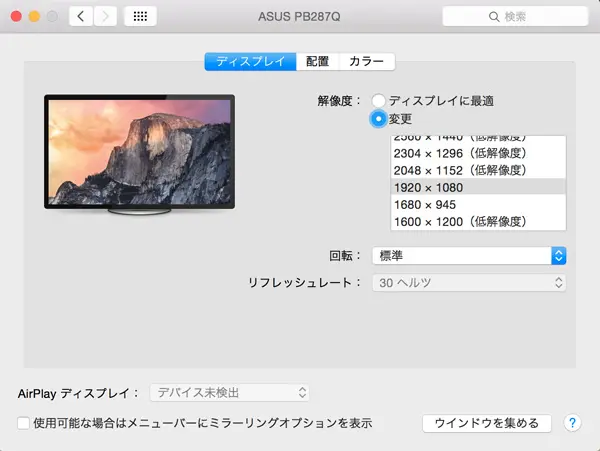This screenshot has height=451, width=600.
Task: Minimize the window with the yellow button
Action: click(x=34, y=16)
